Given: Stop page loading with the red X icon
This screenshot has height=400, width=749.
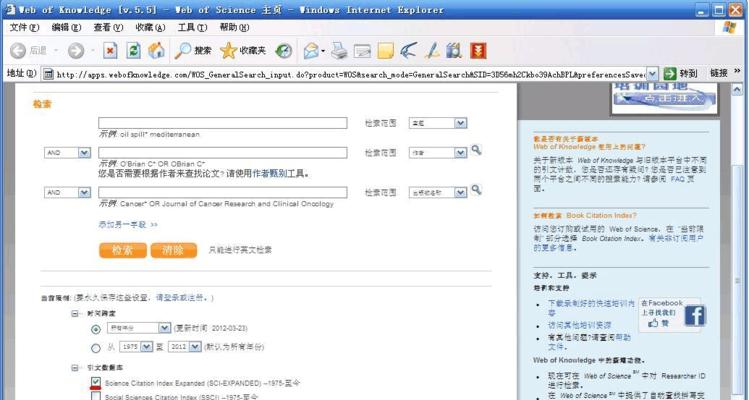Looking at the screenshot, I should pyautogui.click(x=110, y=51).
